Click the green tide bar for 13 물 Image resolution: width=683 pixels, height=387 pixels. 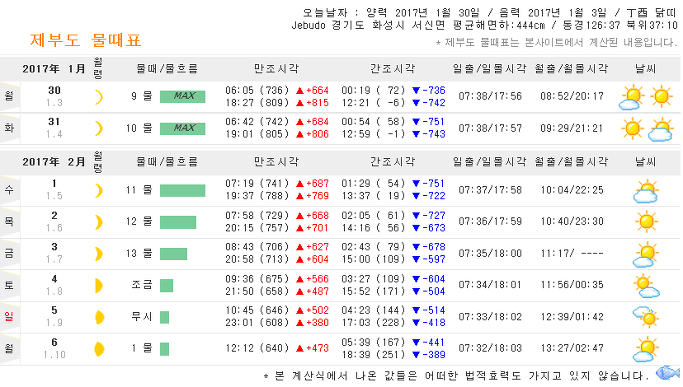click(x=173, y=254)
